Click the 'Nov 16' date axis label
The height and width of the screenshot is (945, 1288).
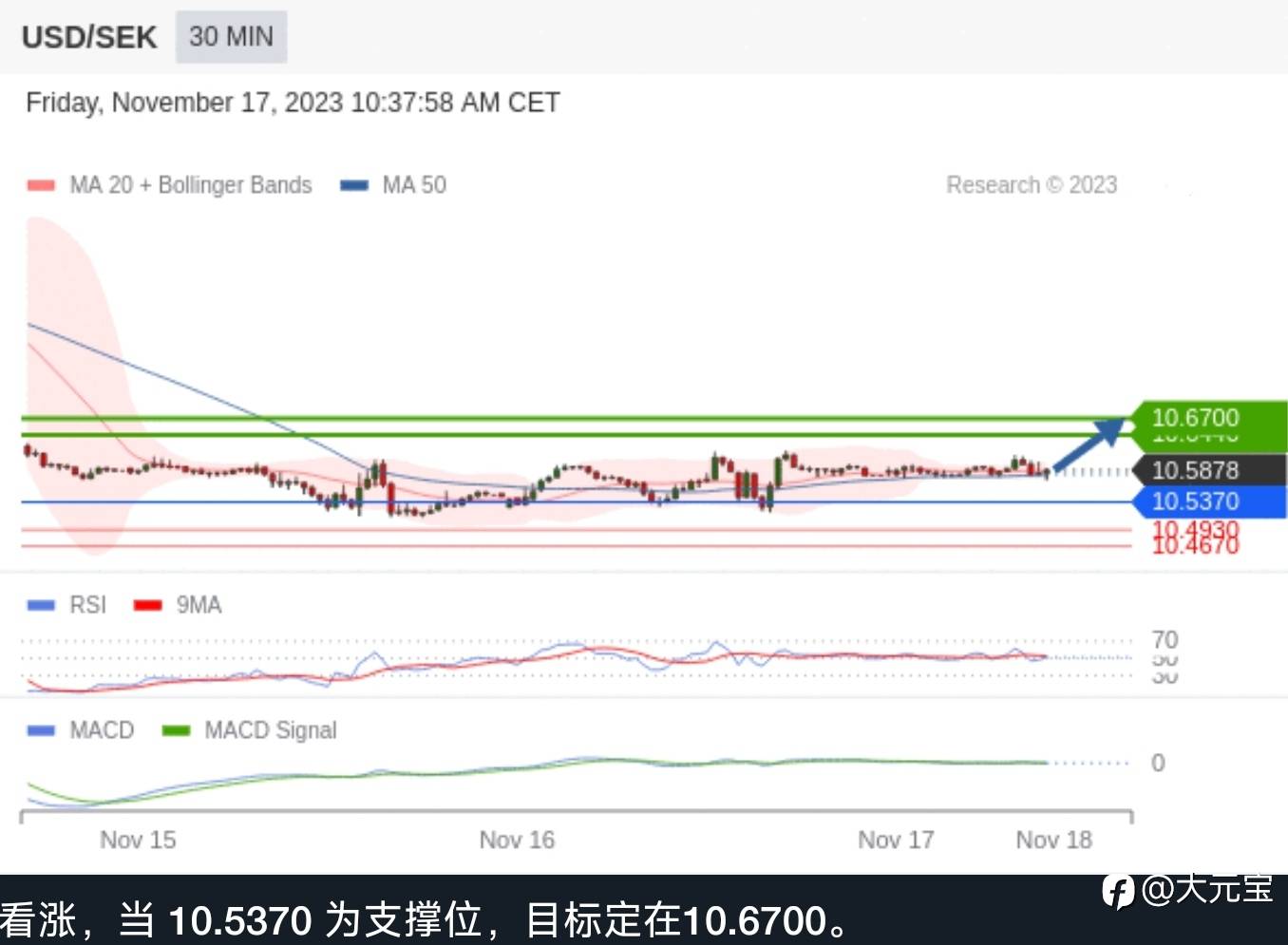(x=517, y=840)
